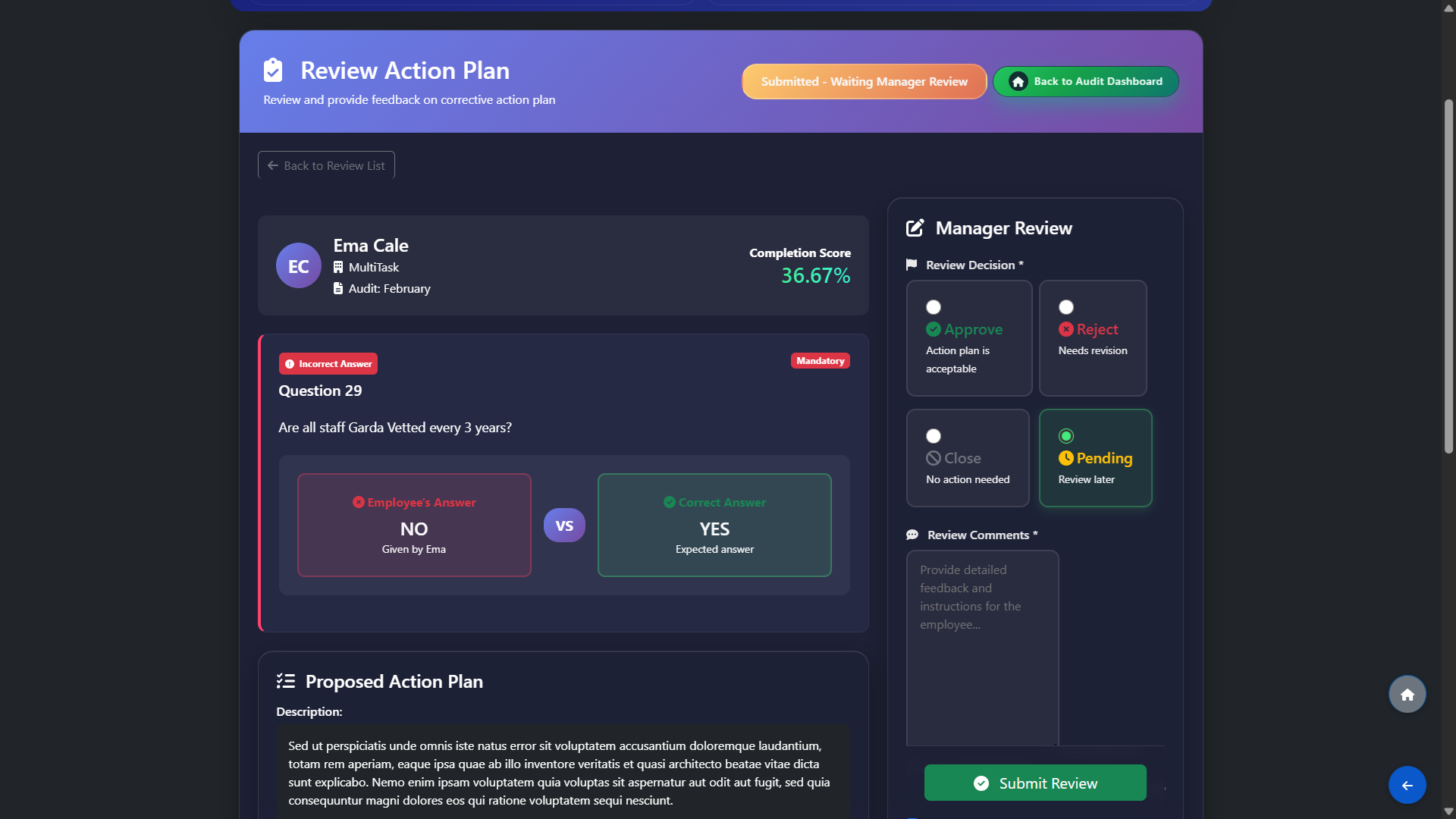Click the clipboard icon beside Review Action Plan title

[x=273, y=70]
